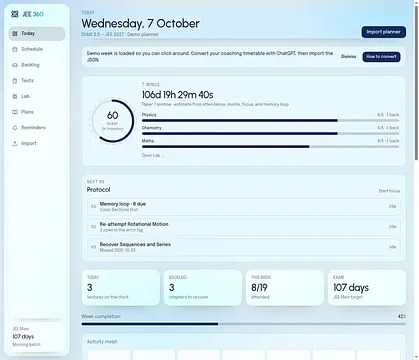419x360 pixels.
Task: Click the How to convert button
Action: pyautogui.click(x=381, y=57)
